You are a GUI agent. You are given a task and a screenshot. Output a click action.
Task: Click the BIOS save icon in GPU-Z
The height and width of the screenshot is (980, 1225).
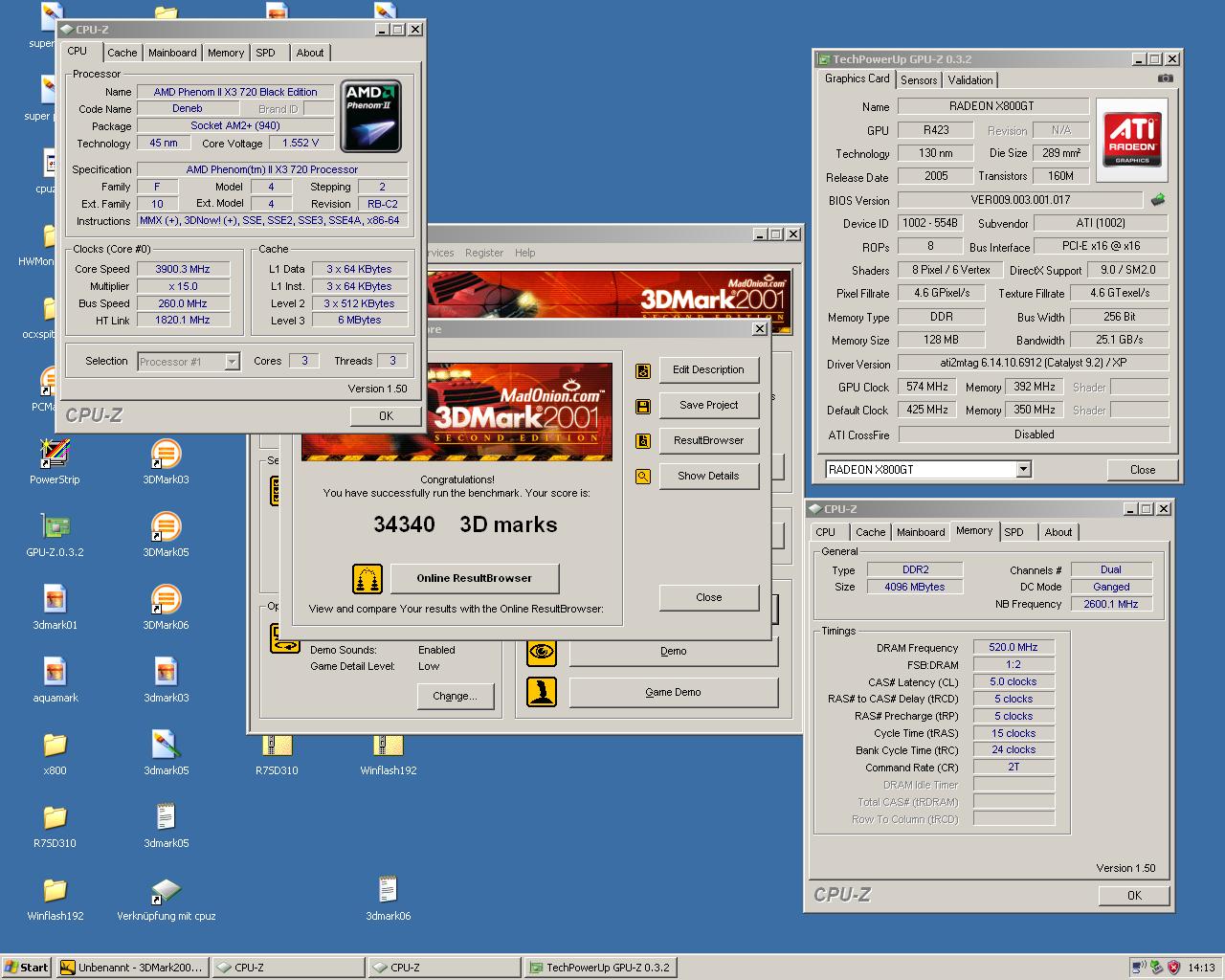point(1158,200)
